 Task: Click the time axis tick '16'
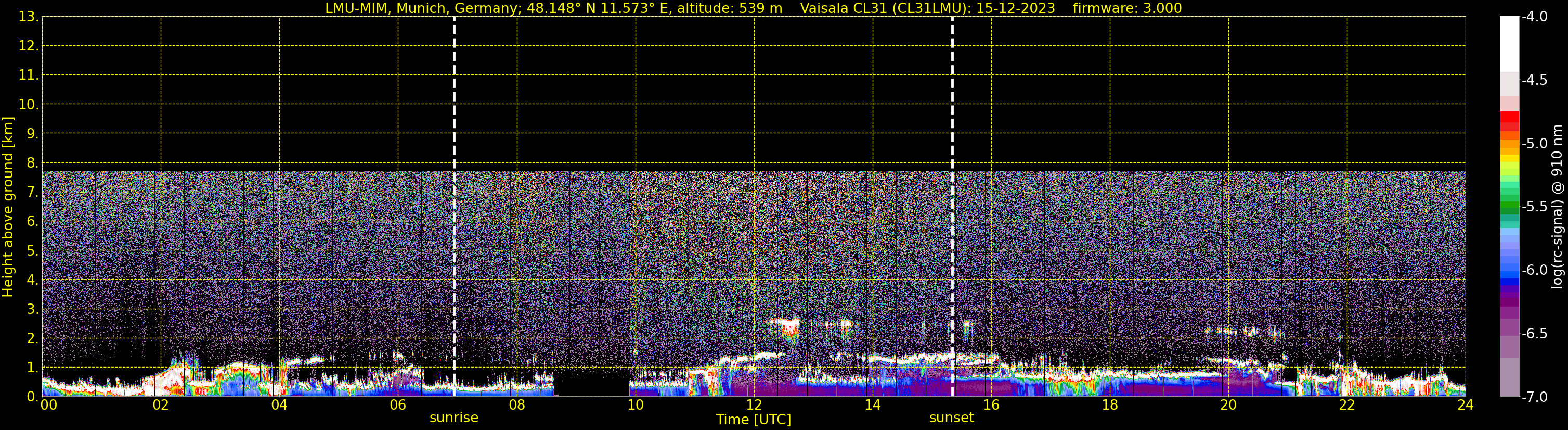coord(992,405)
